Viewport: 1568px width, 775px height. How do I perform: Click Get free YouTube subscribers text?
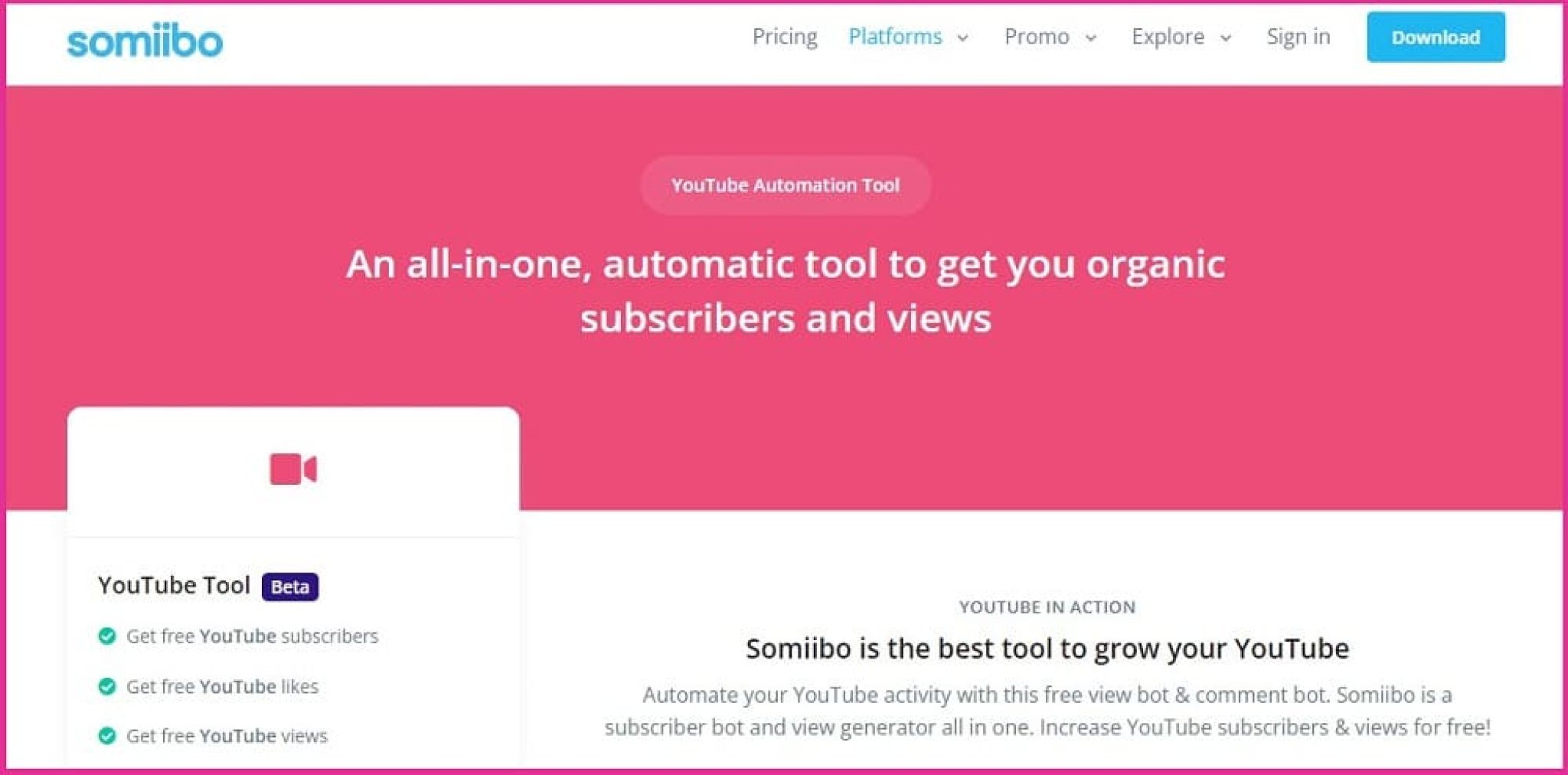(252, 636)
